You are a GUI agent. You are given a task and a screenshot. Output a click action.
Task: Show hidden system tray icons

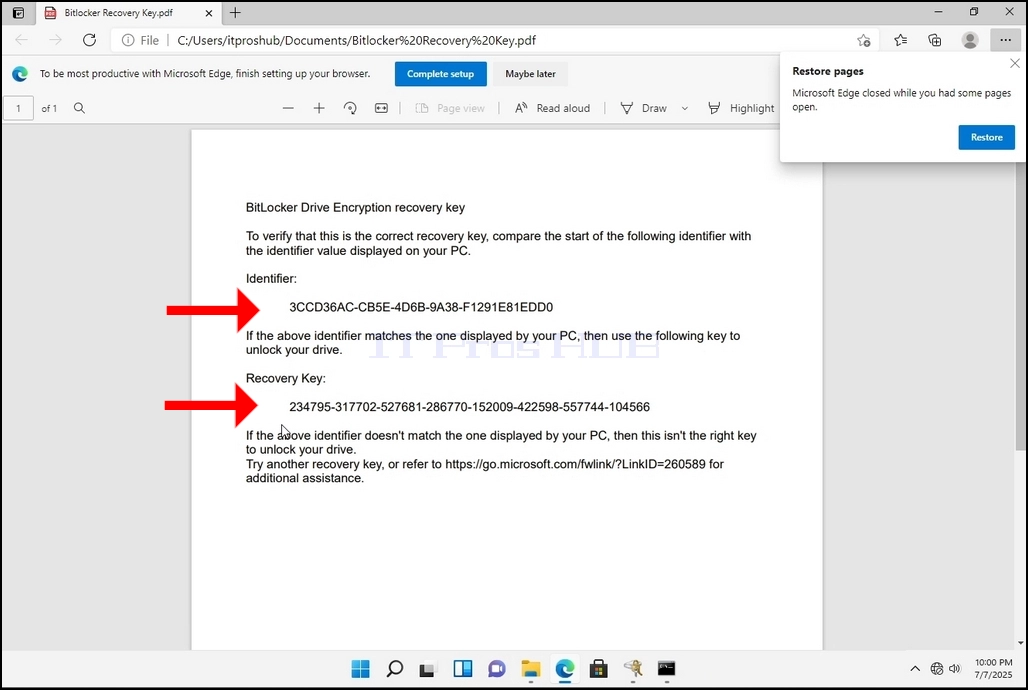tap(915, 668)
